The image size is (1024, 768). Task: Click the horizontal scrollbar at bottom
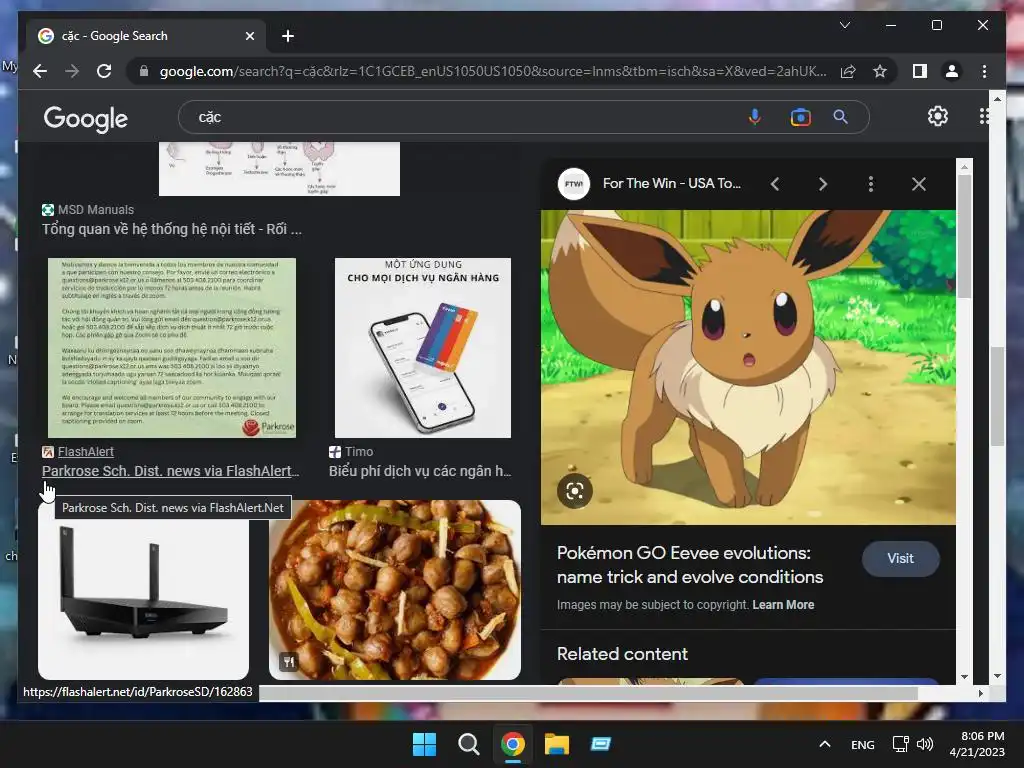(x=588, y=693)
